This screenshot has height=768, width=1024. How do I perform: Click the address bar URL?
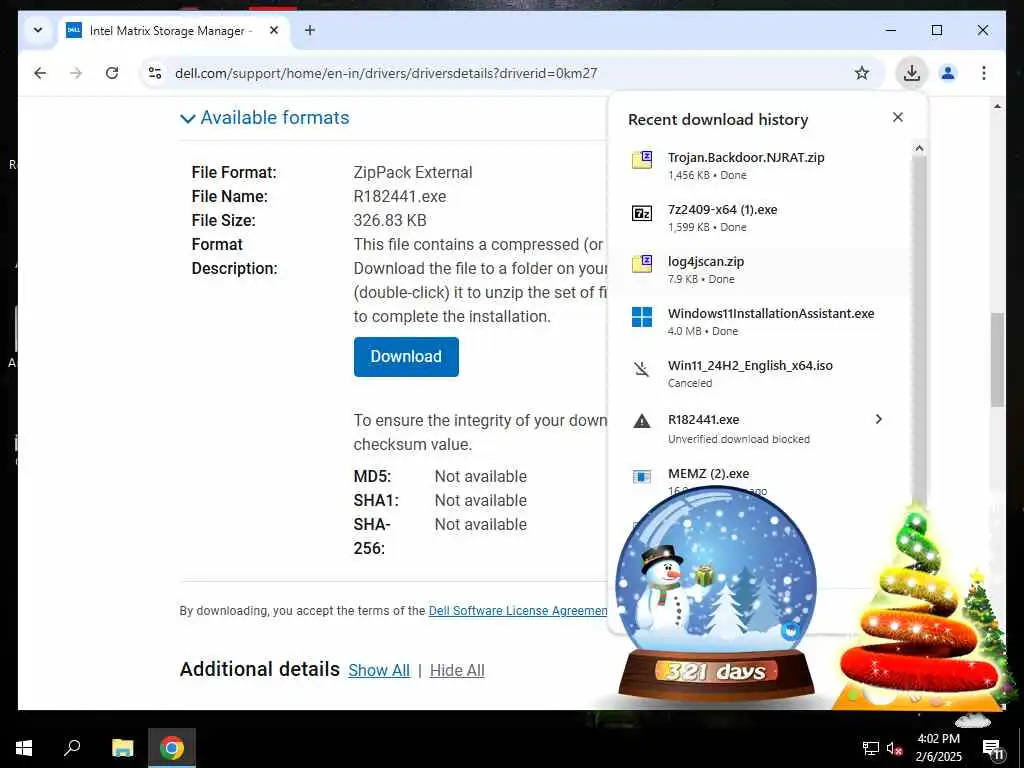386,73
